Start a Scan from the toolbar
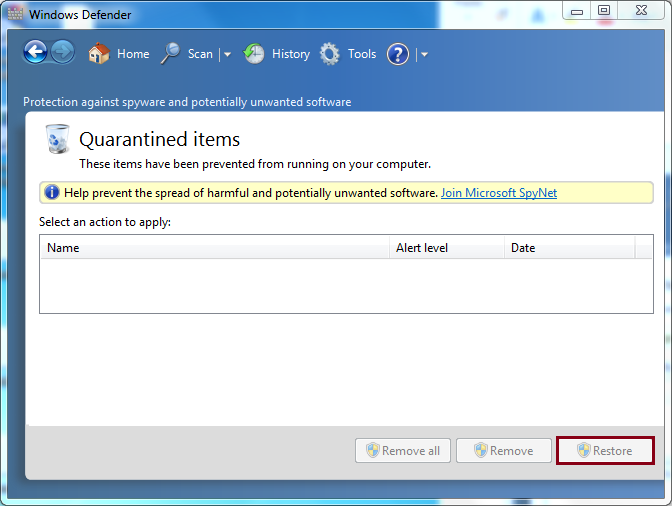Viewport: 672px width, 506px height. pos(200,54)
